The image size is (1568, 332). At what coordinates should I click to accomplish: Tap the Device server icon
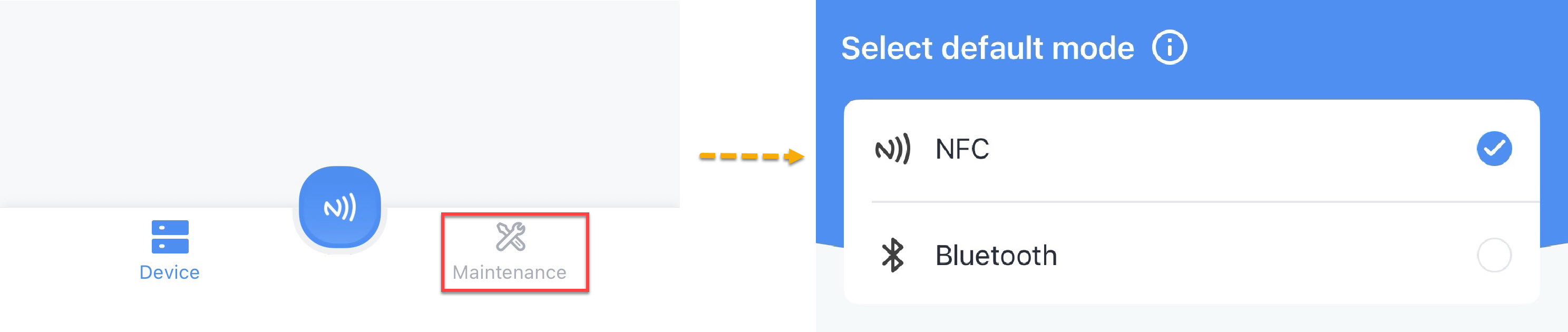(170, 237)
